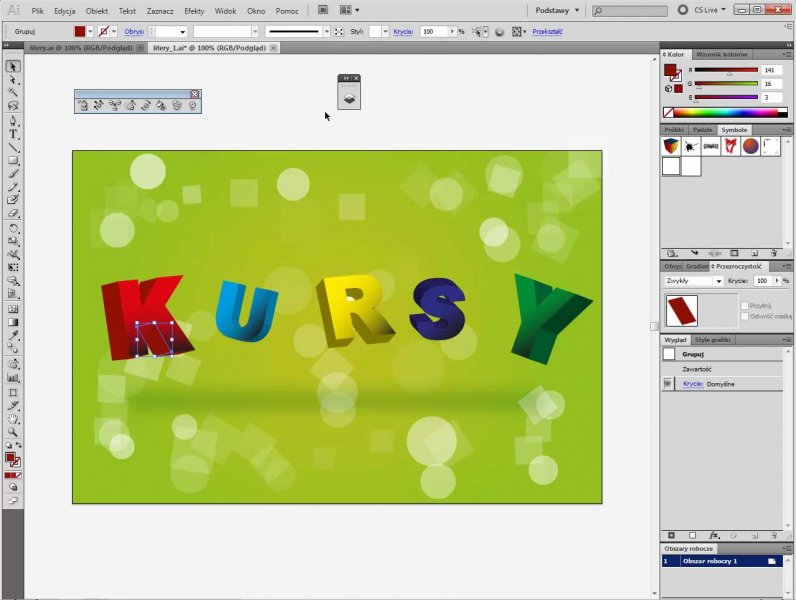This screenshot has width=796, height=600.
Task: Select the Pen tool
Action: click(x=14, y=120)
